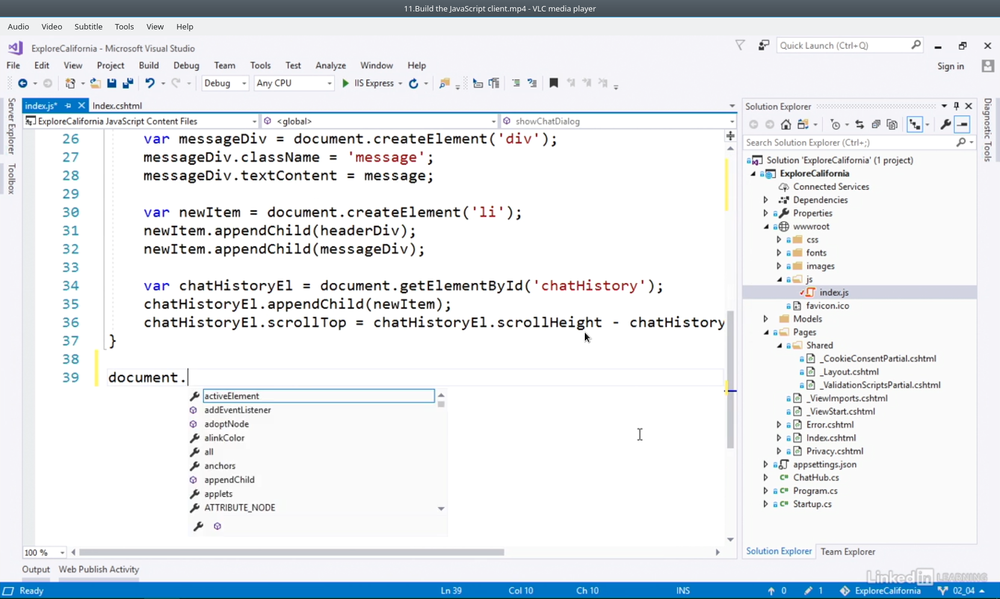Undo the last edit via toolbar
This screenshot has height=599, width=1000.
[x=149, y=83]
